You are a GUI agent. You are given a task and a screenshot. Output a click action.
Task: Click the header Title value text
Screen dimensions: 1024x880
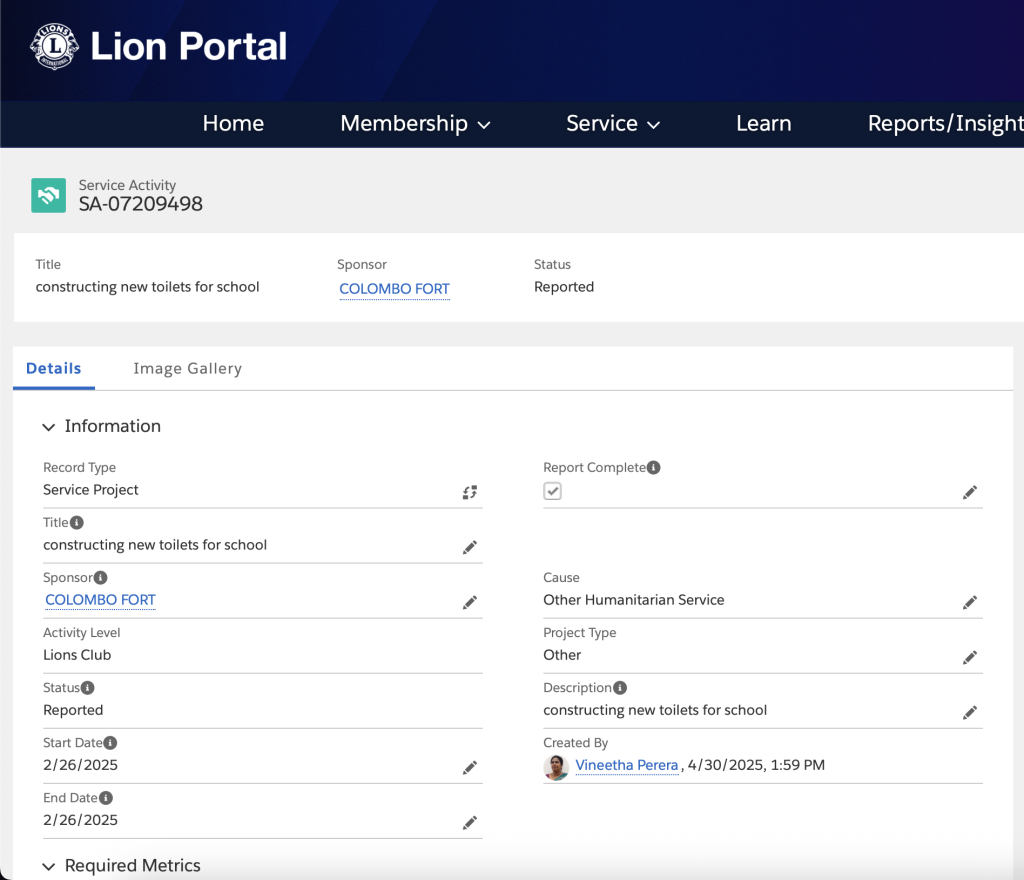click(147, 287)
